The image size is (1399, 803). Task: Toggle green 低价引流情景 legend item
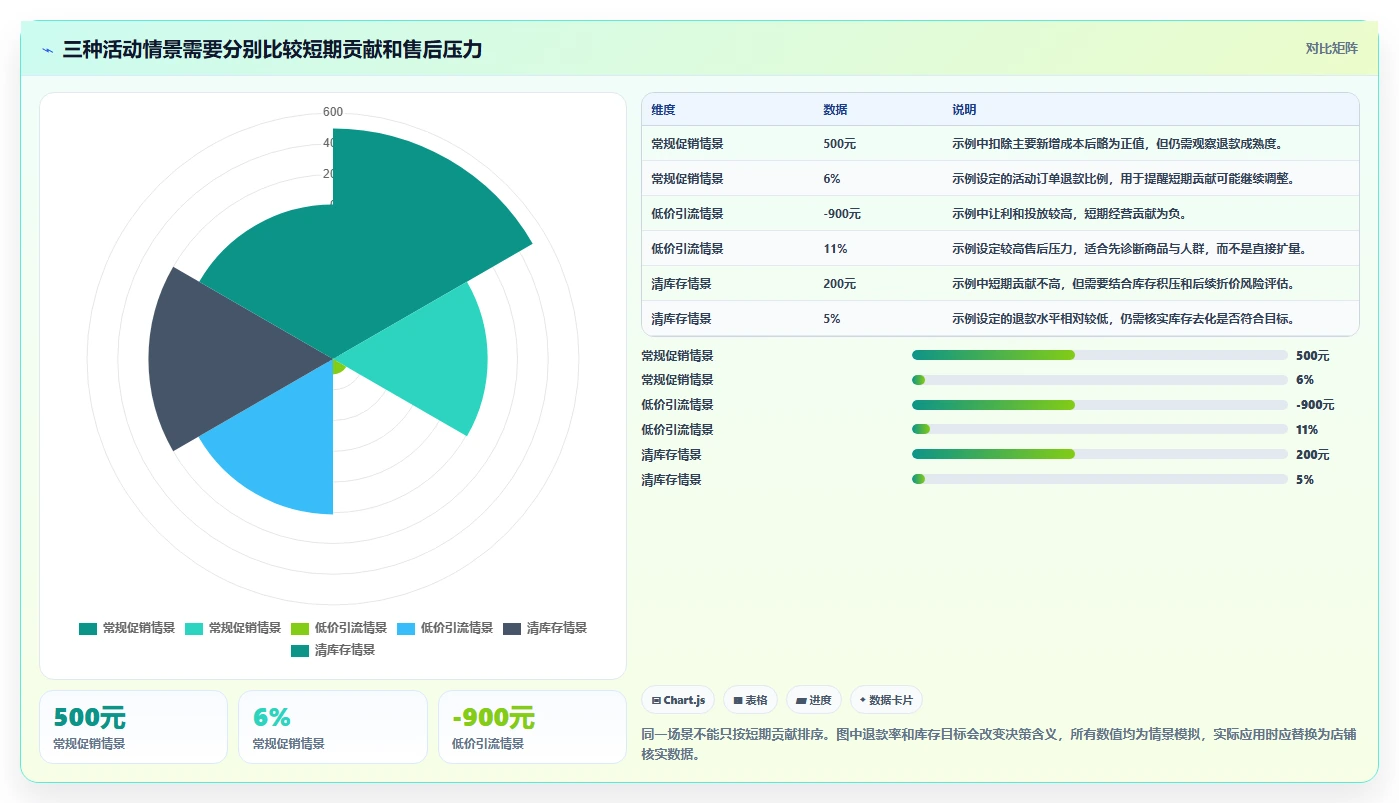(339, 628)
